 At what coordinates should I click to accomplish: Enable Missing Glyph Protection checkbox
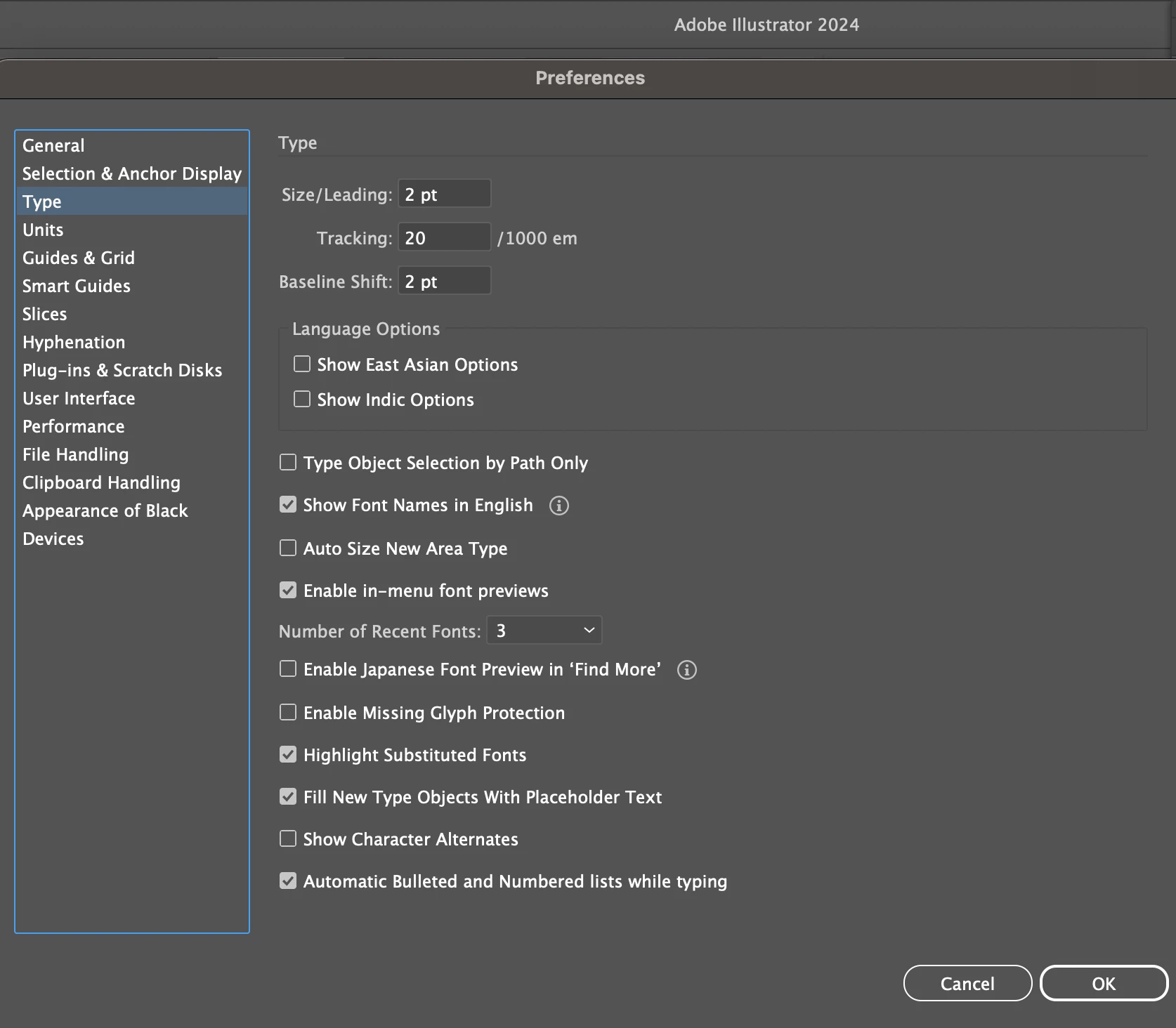pyautogui.click(x=288, y=712)
